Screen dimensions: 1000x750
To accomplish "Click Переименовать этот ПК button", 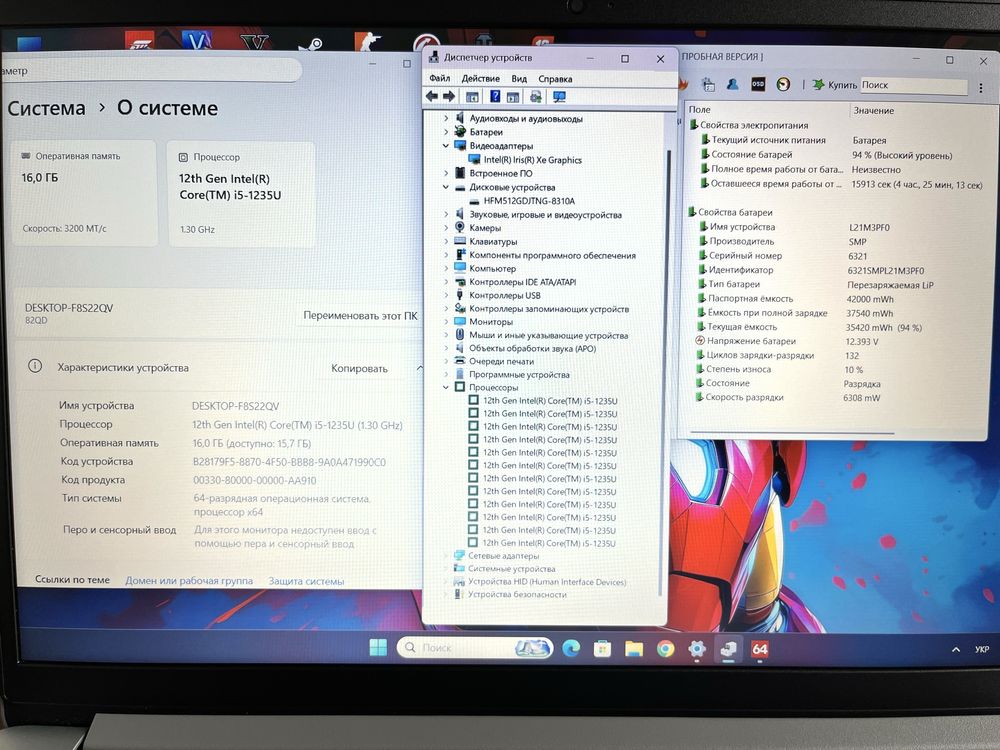I will pyautogui.click(x=360, y=315).
